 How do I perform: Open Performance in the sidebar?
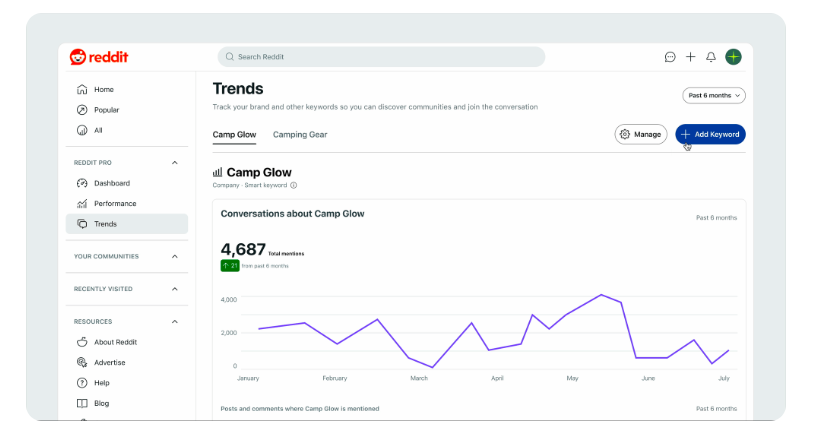click(x=115, y=204)
